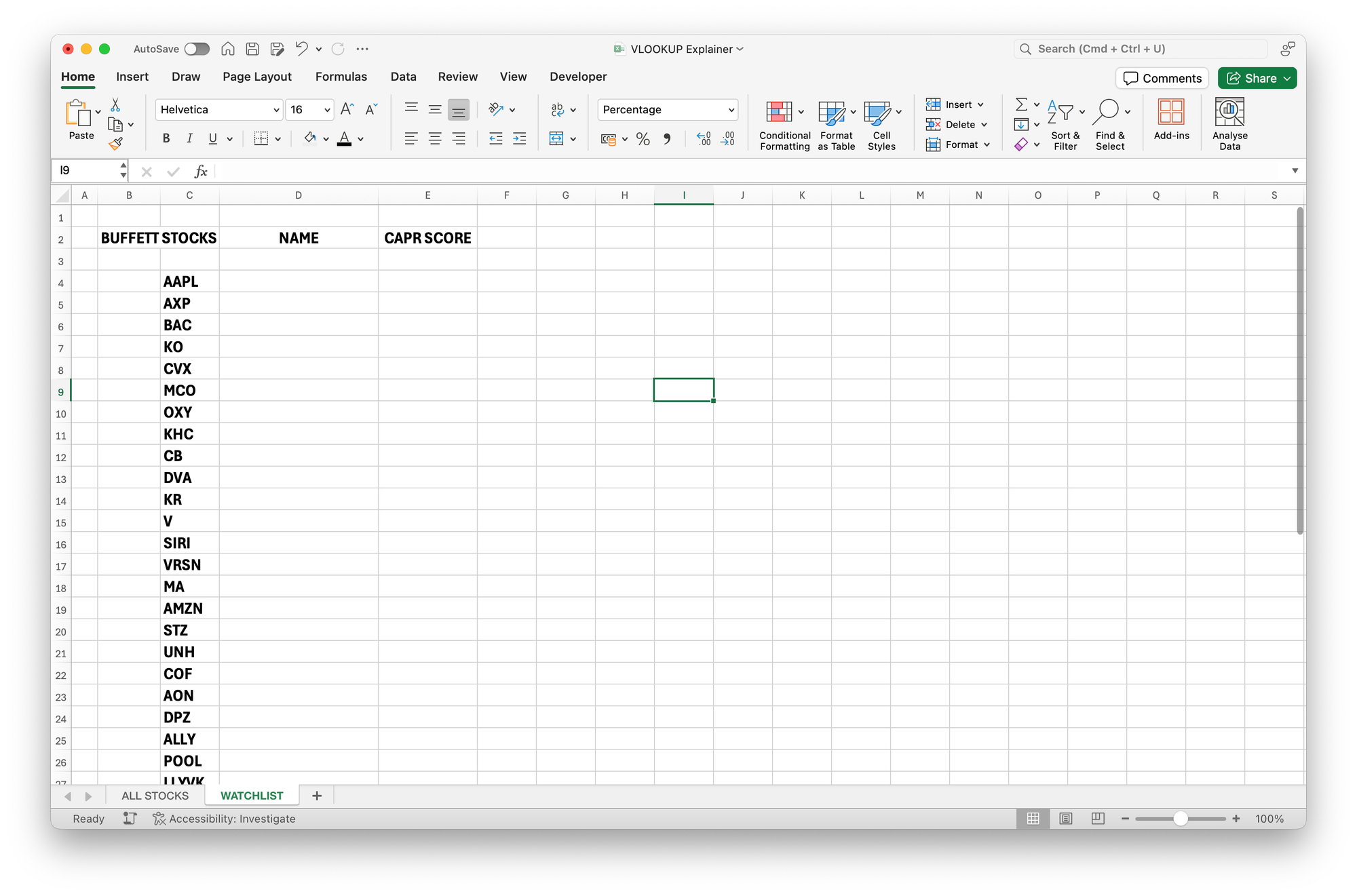The width and height of the screenshot is (1357, 896).
Task: Open Format as Table gallery
Action: [831, 112]
